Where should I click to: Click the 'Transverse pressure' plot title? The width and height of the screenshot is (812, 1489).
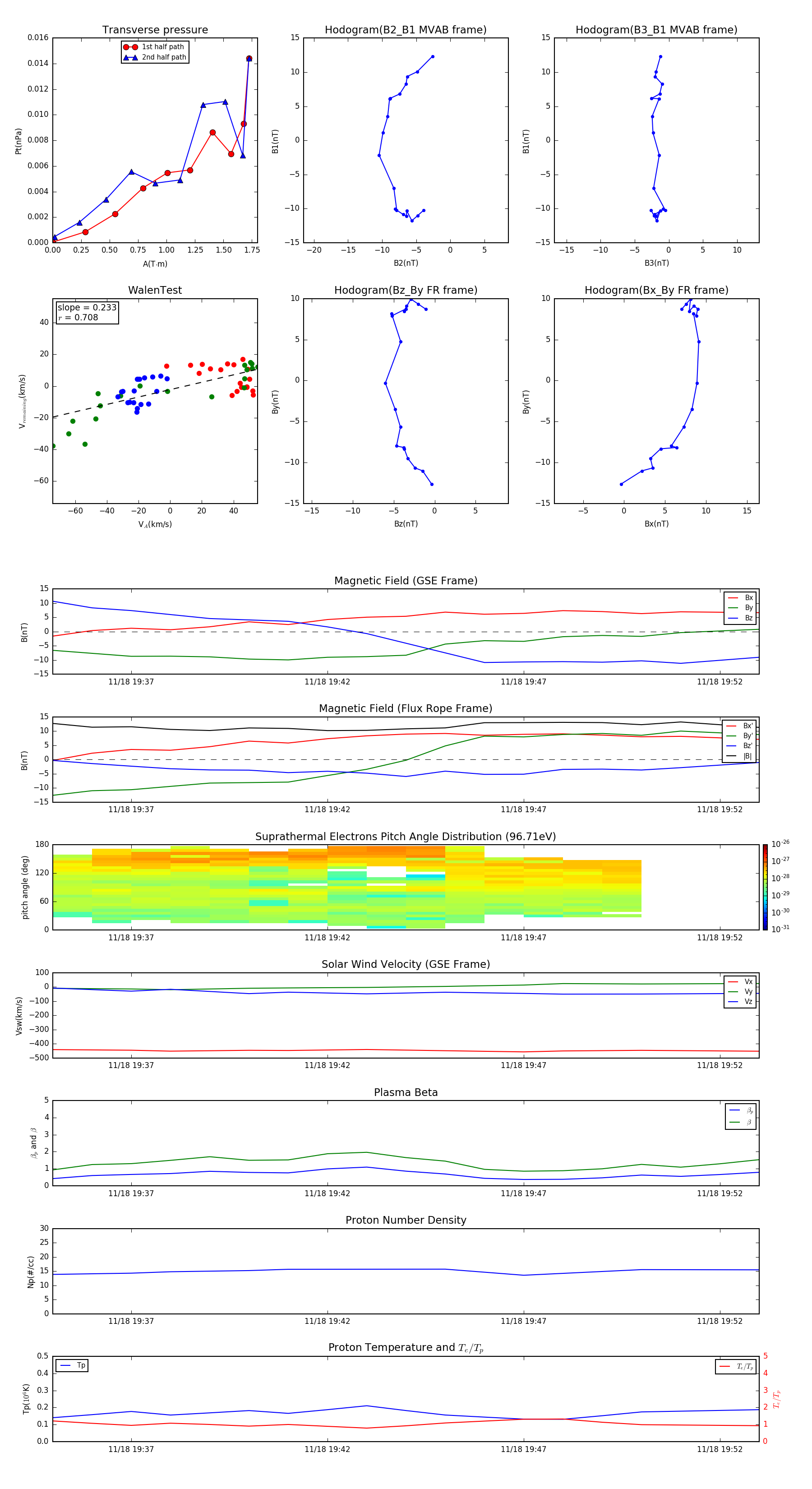point(155,30)
